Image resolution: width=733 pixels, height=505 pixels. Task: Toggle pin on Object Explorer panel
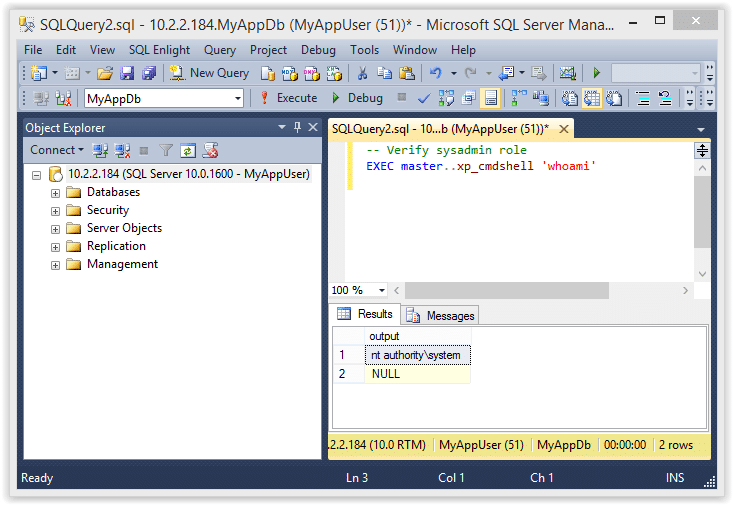[x=297, y=127]
